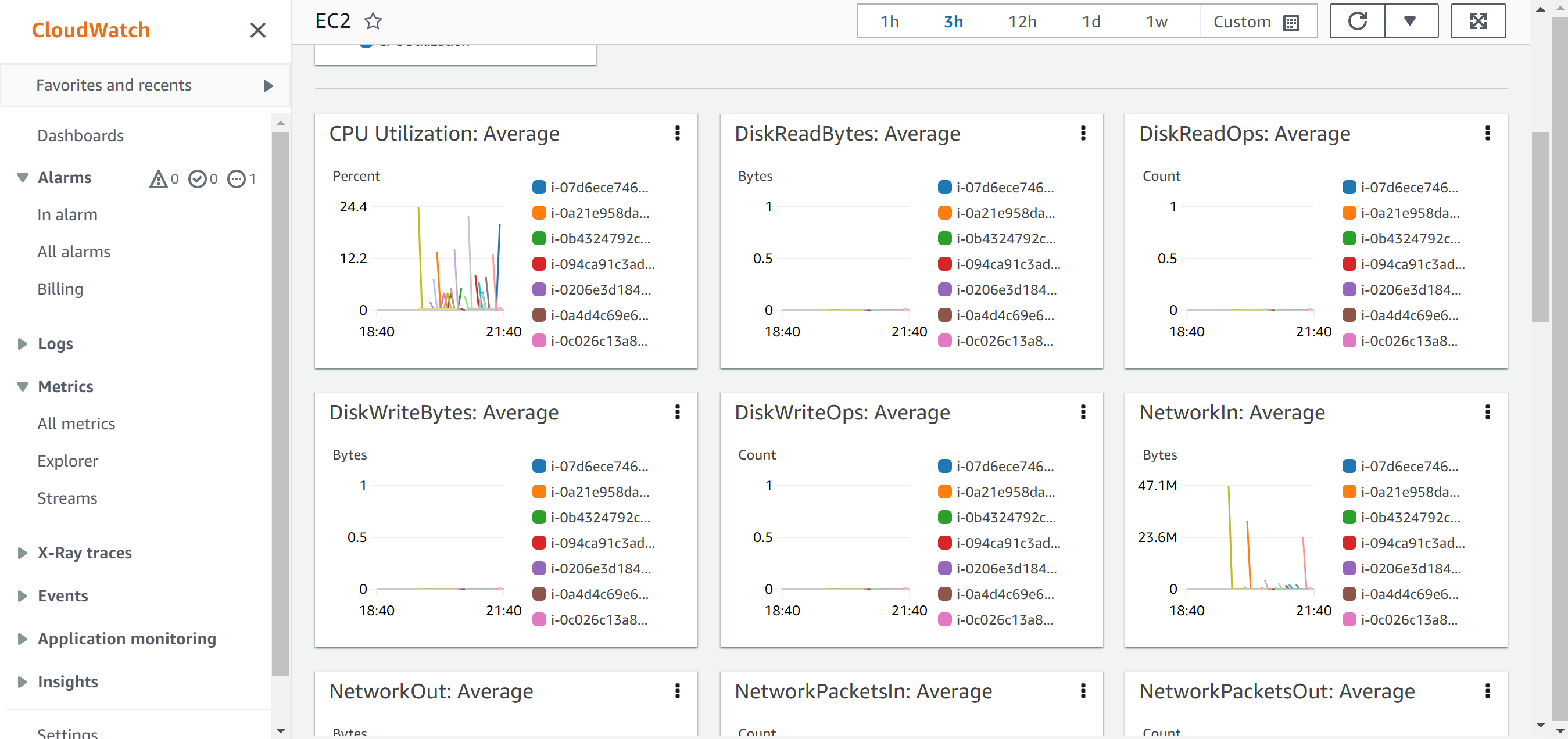Scroll down to see NetworkOut metrics
This screenshot has height=739, width=1568.
coord(1557,728)
